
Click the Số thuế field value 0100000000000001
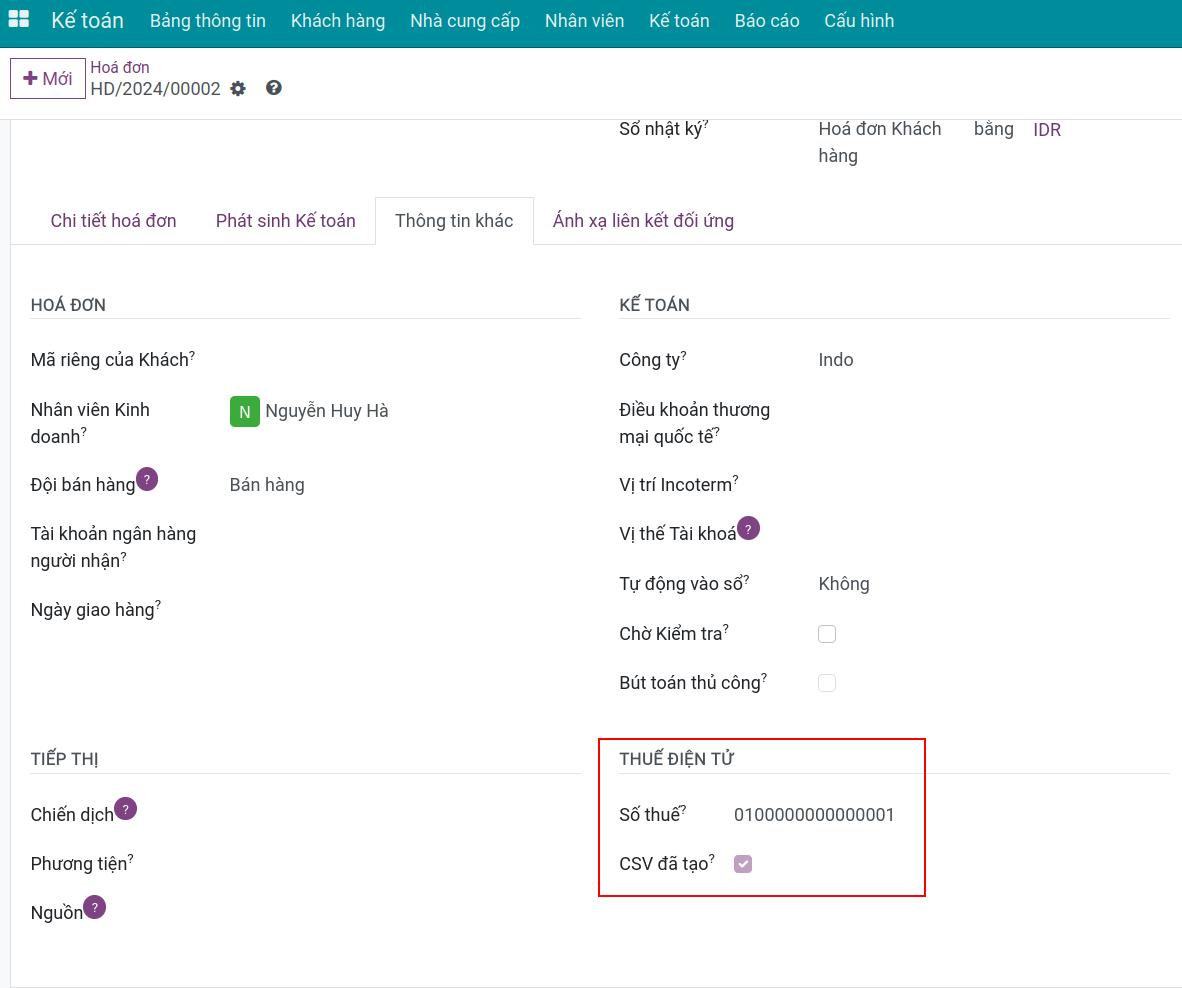814,815
